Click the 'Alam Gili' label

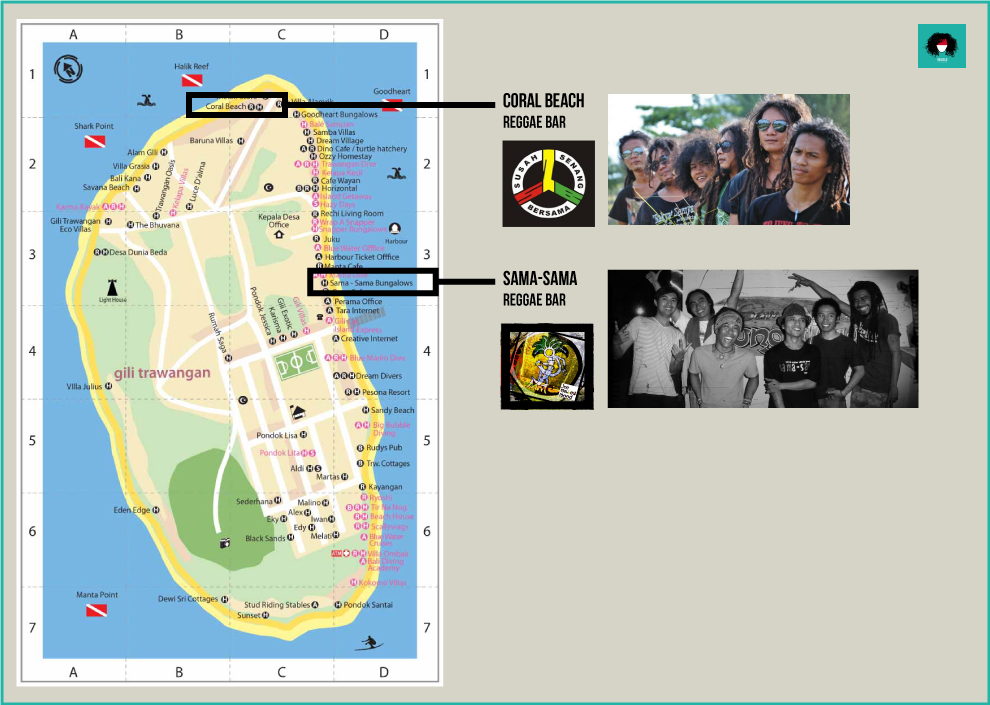coord(142,153)
